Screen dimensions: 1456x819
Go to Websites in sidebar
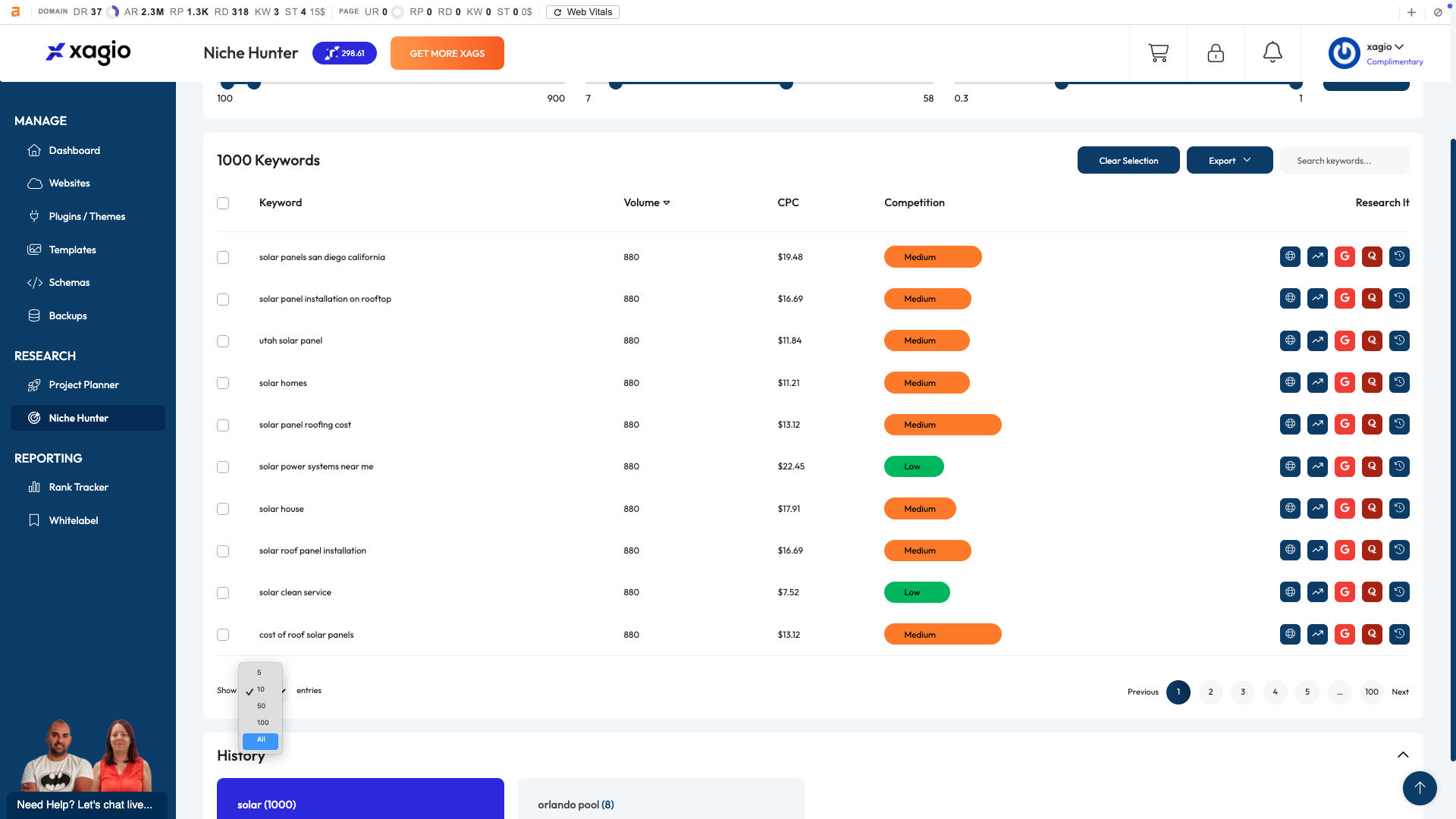click(69, 183)
